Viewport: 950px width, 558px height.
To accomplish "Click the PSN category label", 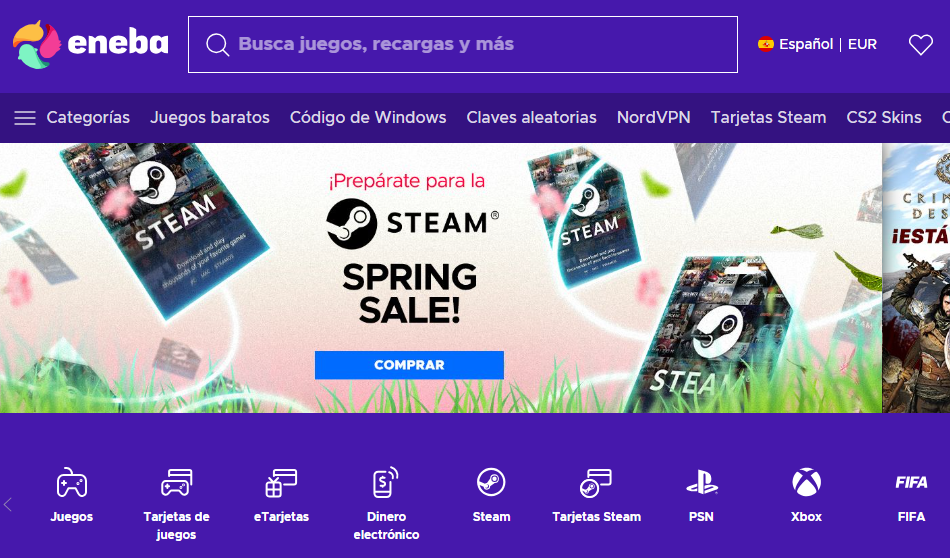I will (701, 517).
